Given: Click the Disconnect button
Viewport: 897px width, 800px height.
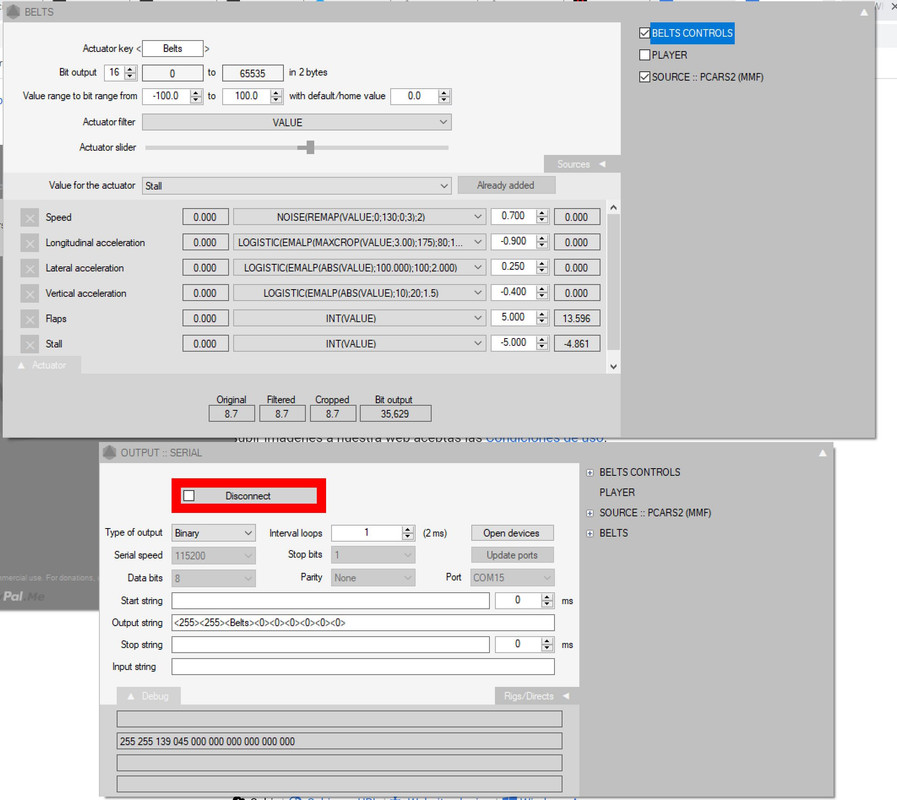Looking at the screenshot, I should (248, 496).
